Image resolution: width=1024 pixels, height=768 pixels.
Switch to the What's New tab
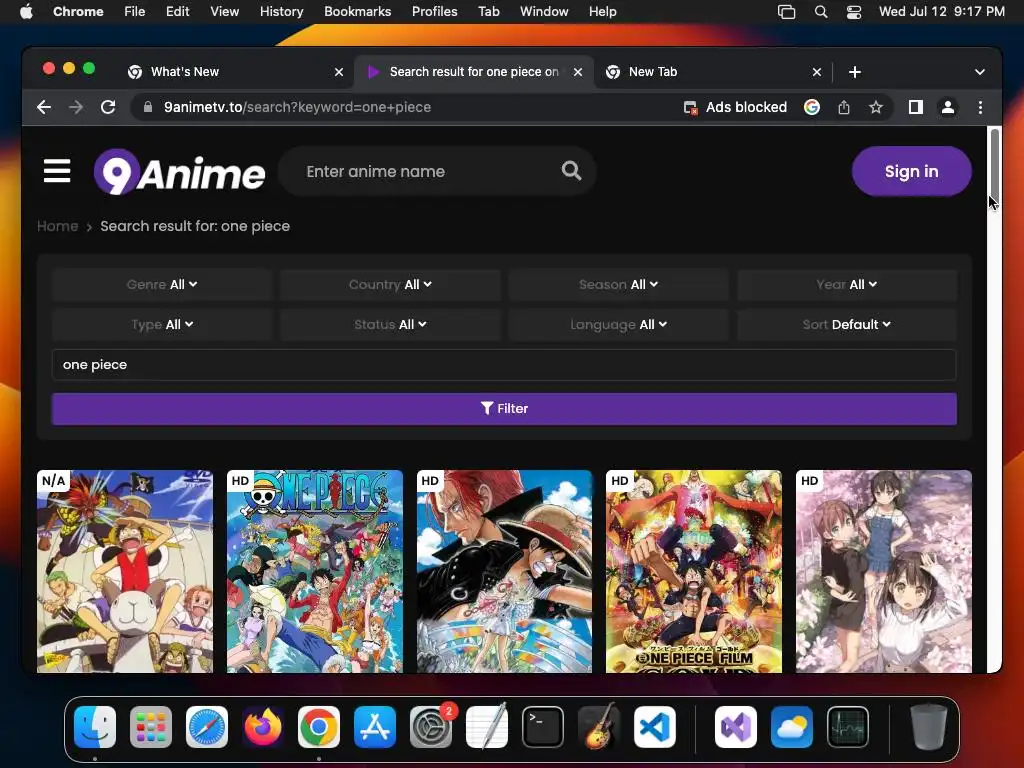(x=235, y=72)
